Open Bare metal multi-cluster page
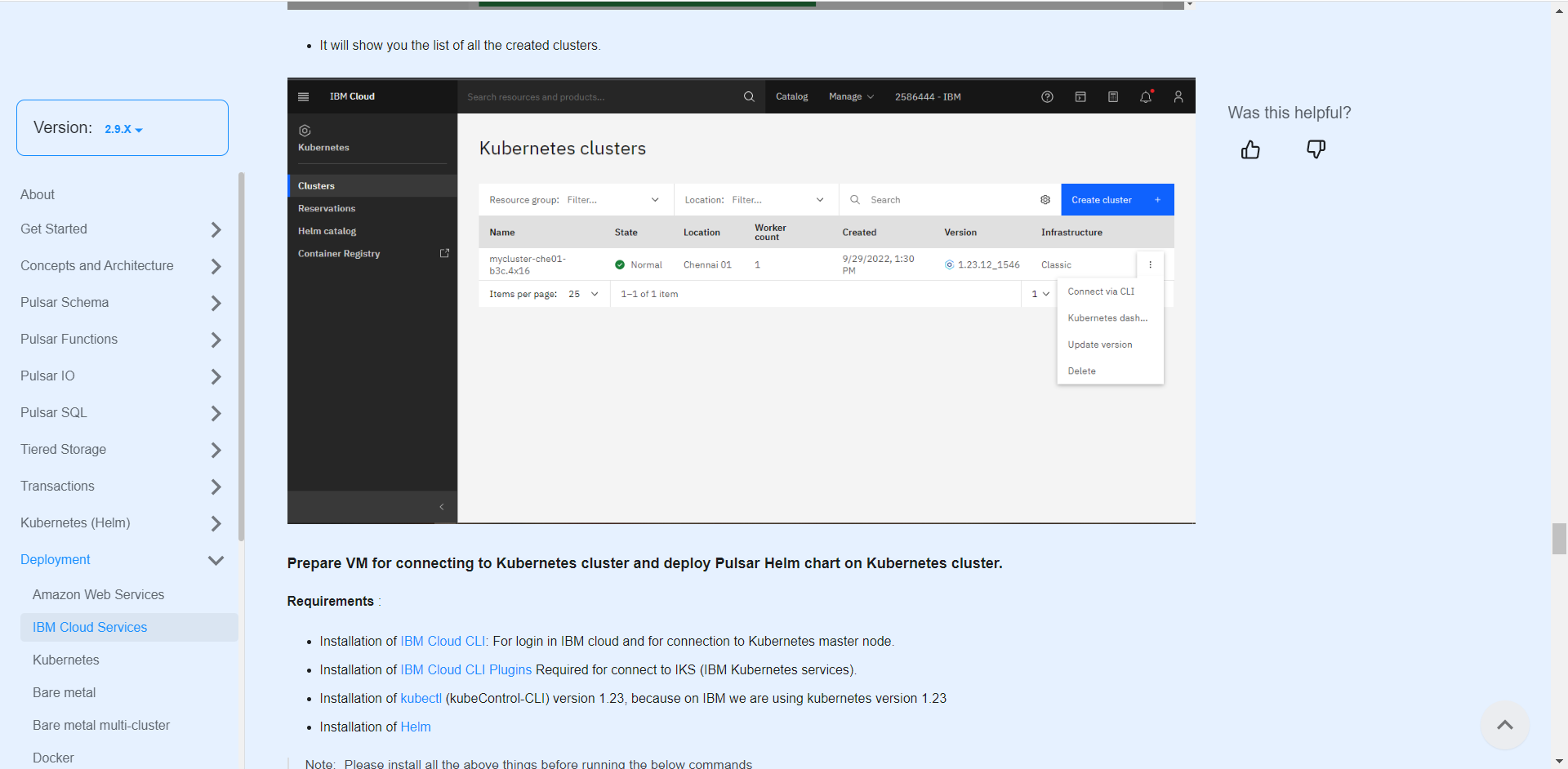1568x769 pixels. [x=101, y=725]
